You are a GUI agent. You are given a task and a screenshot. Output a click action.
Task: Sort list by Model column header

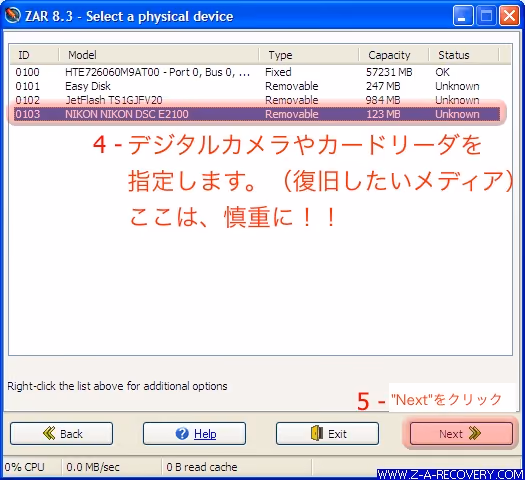click(159, 55)
